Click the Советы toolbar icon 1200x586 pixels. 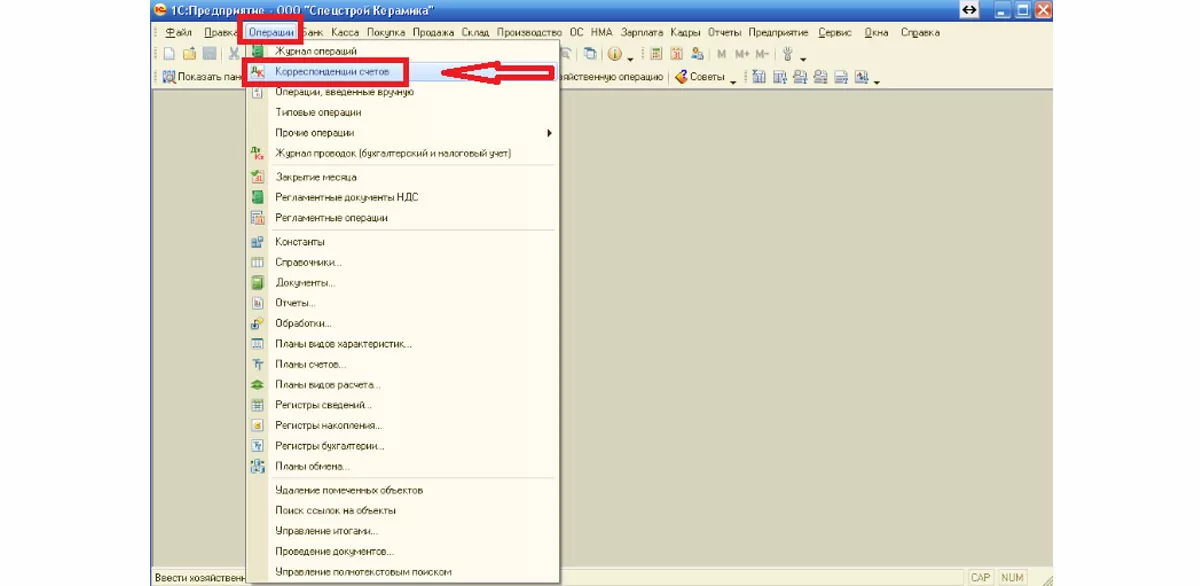click(x=681, y=77)
